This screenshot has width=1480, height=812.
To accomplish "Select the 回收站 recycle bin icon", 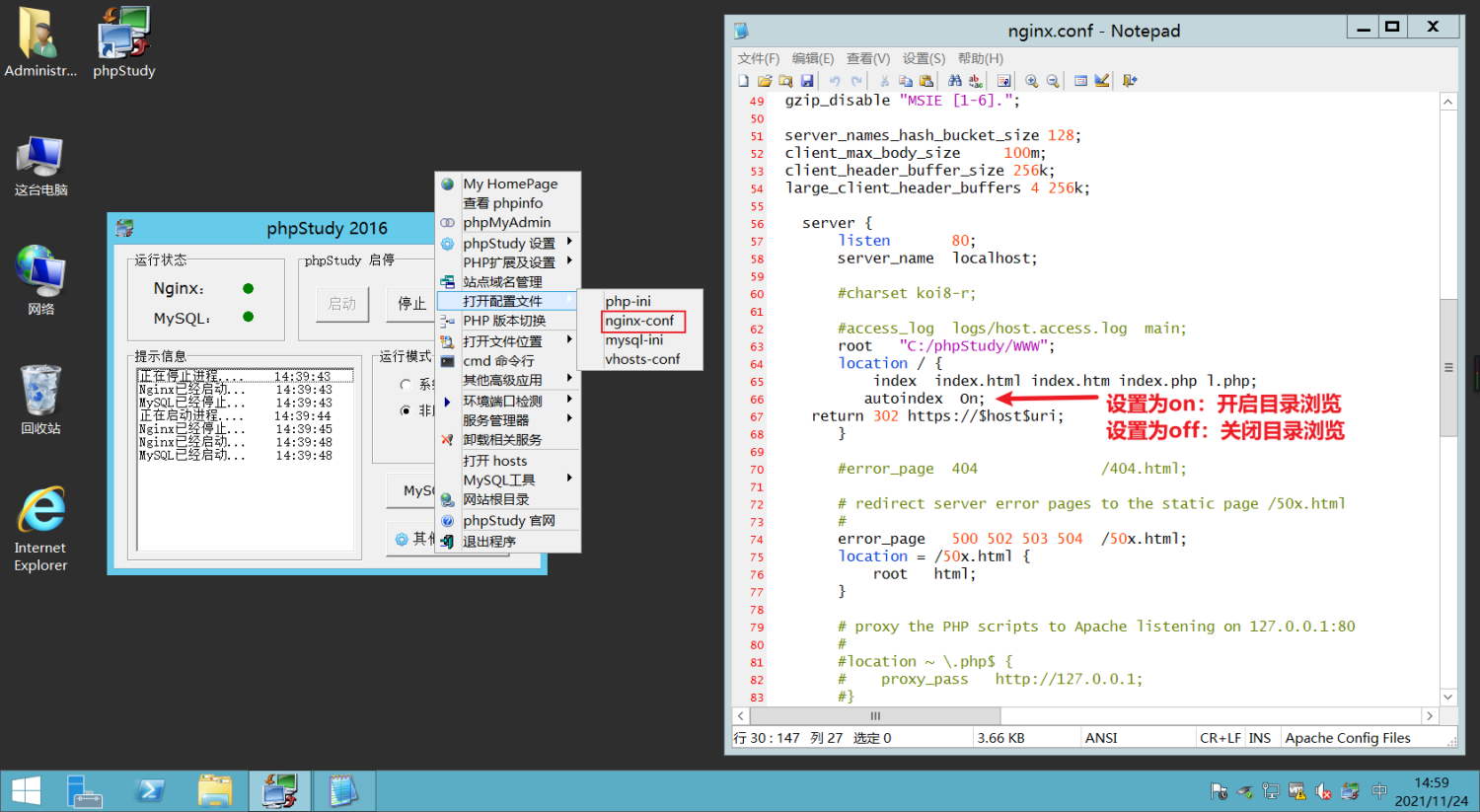I will tap(41, 400).
